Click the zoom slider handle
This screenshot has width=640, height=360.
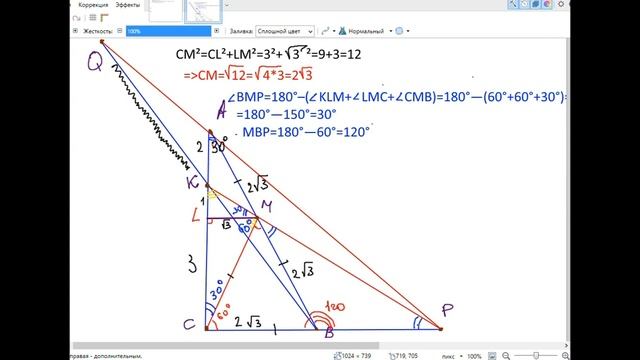[x=536, y=356]
